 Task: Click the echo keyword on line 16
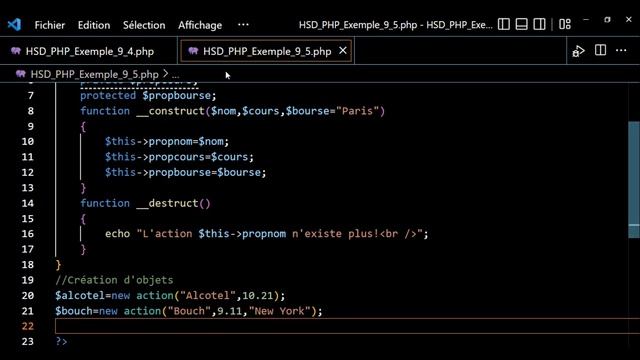click(x=117, y=234)
